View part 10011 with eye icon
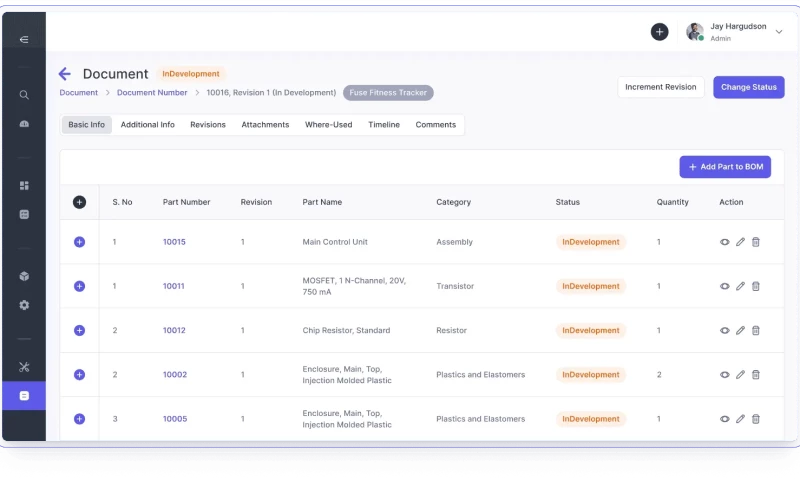Viewport: 800px width, 480px height. (x=724, y=286)
